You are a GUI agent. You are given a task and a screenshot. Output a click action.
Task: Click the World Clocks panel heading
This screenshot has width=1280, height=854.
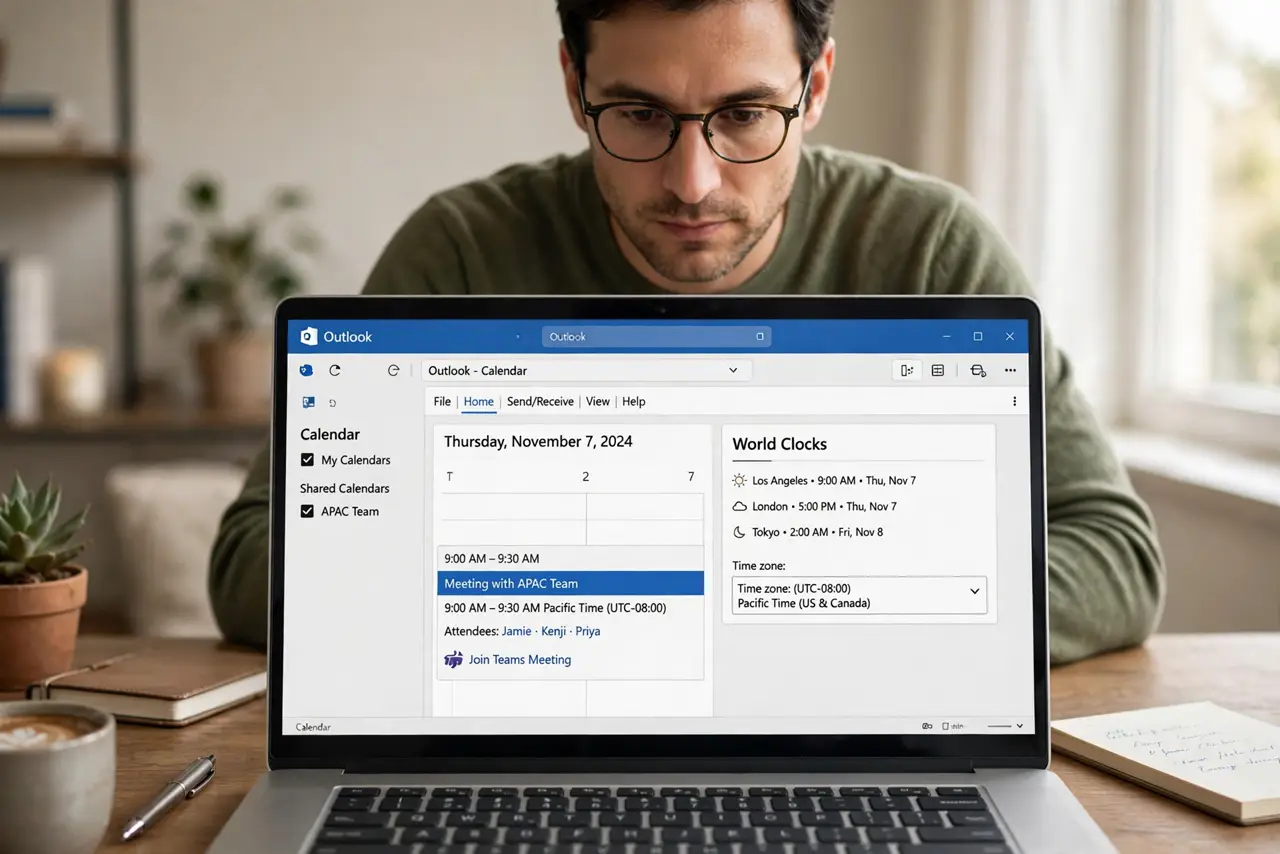coord(780,444)
